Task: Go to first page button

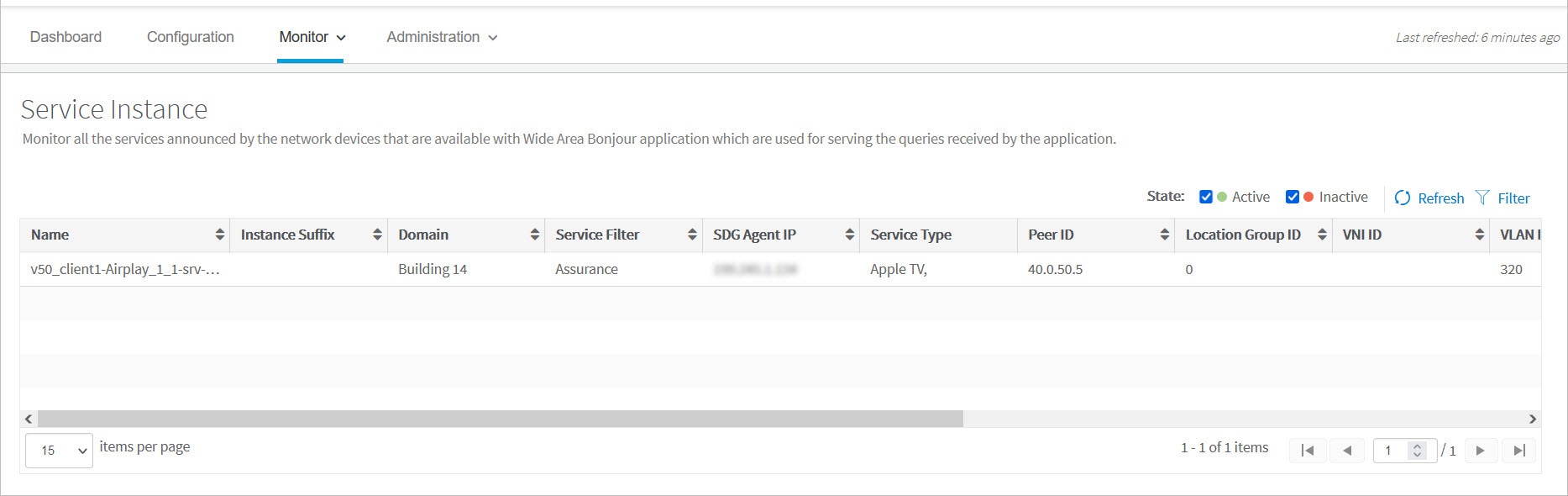Action: 1308,451
